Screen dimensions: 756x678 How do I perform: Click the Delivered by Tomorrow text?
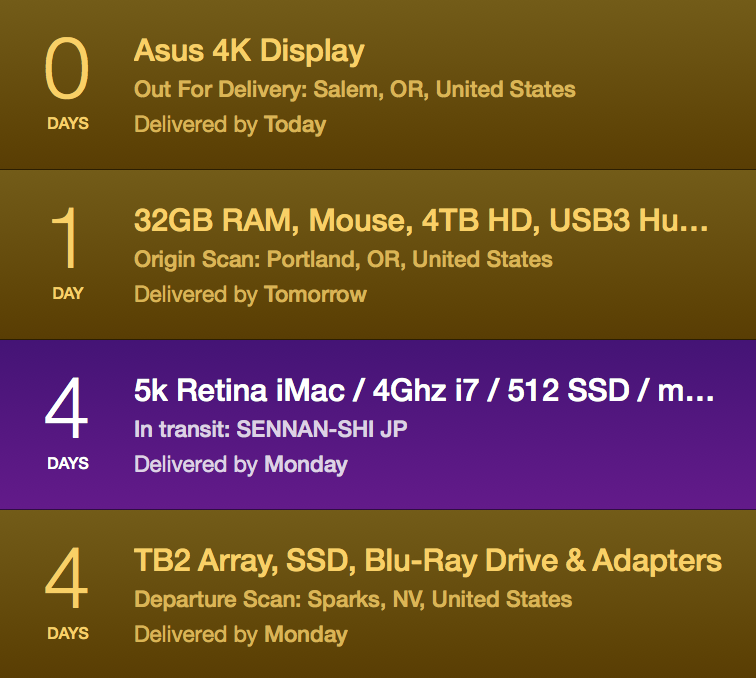[x=250, y=294]
